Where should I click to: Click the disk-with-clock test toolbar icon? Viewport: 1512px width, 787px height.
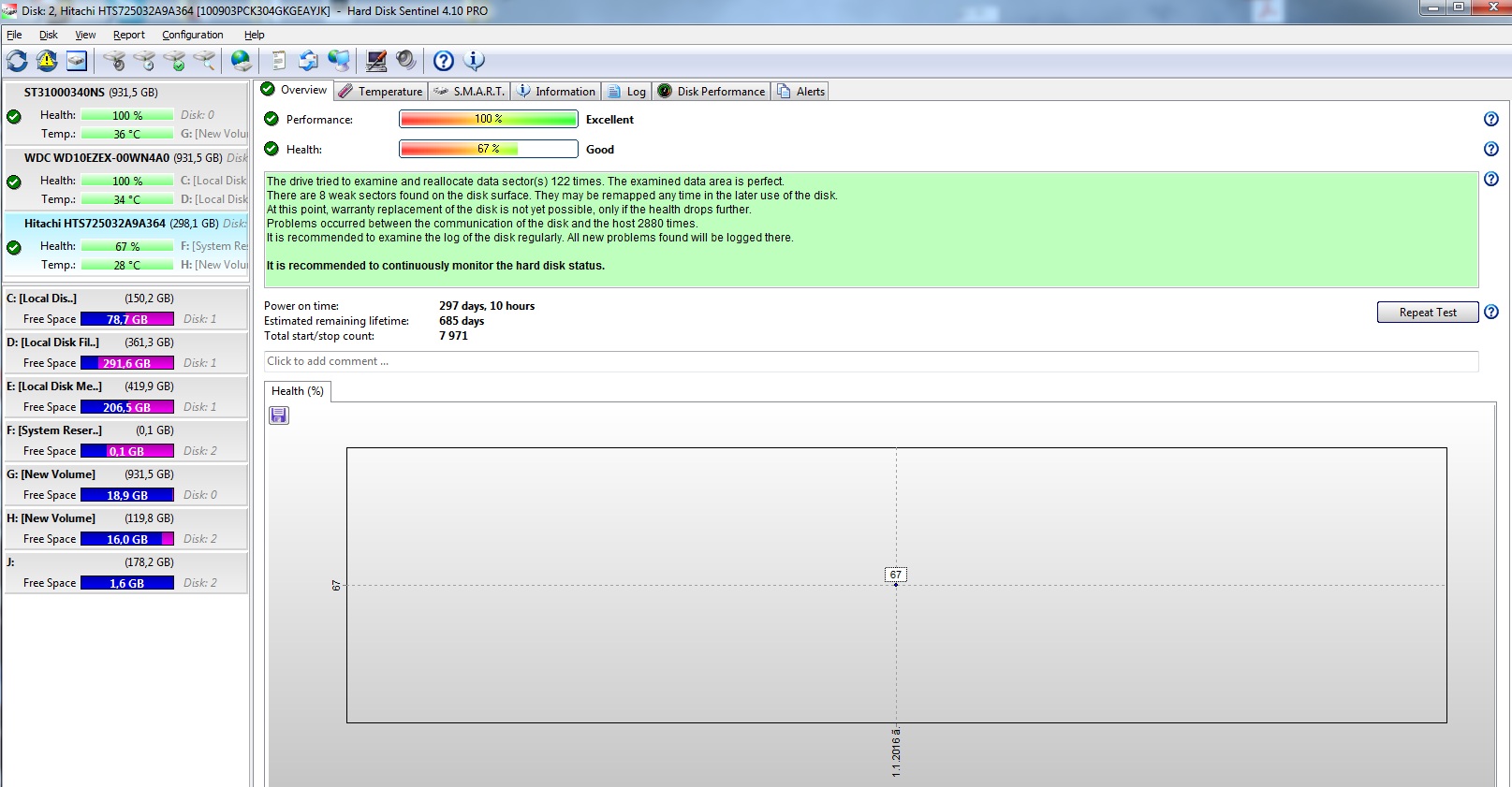(144, 61)
